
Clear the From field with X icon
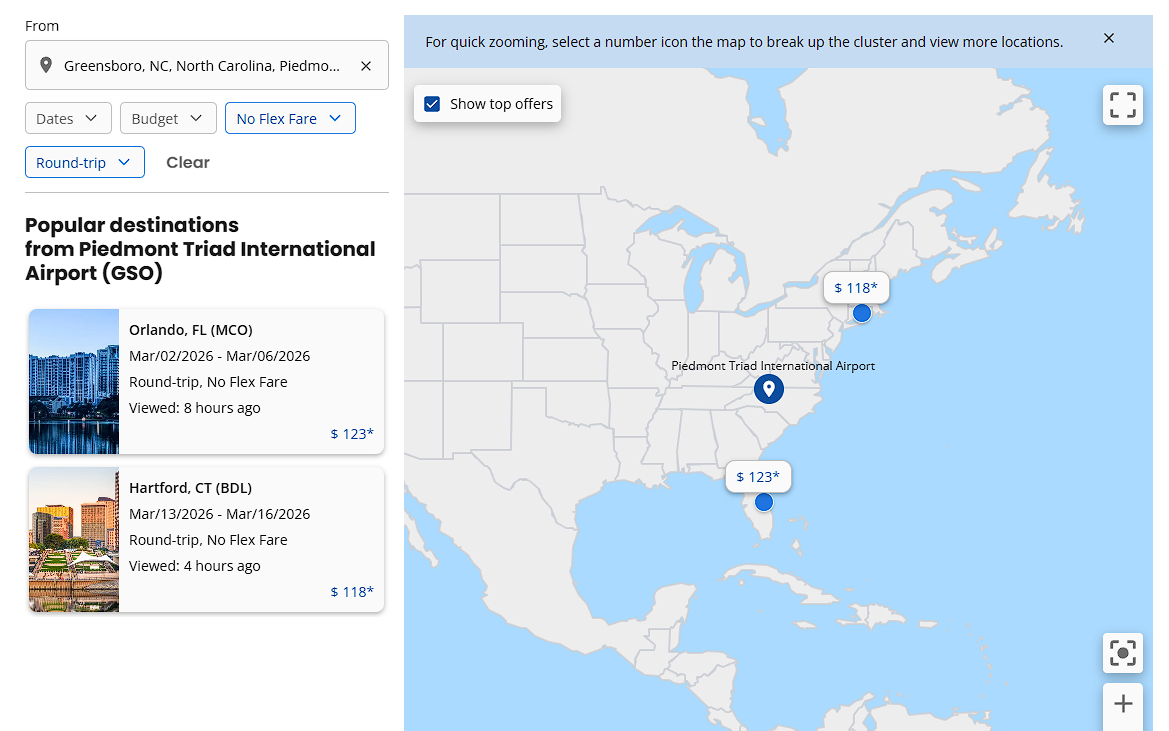coord(366,66)
